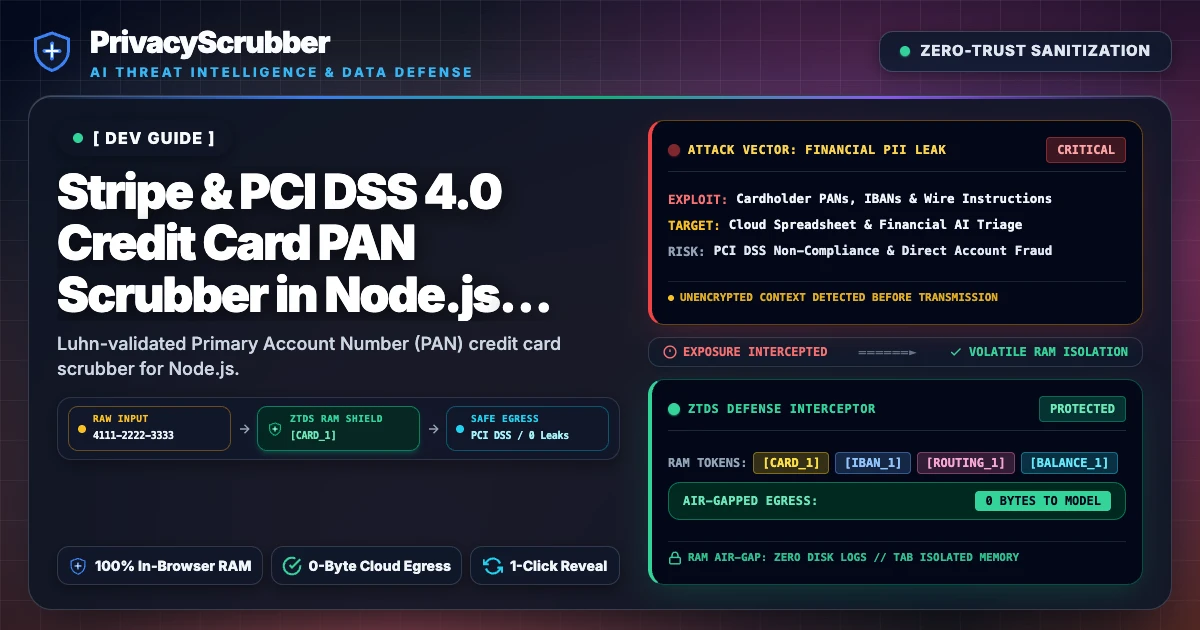The height and width of the screenshot is (630, 1200).
Task: Click the arrow between RAM SHIELD and SAFE EGRESS
Action: tap(432, 428)
